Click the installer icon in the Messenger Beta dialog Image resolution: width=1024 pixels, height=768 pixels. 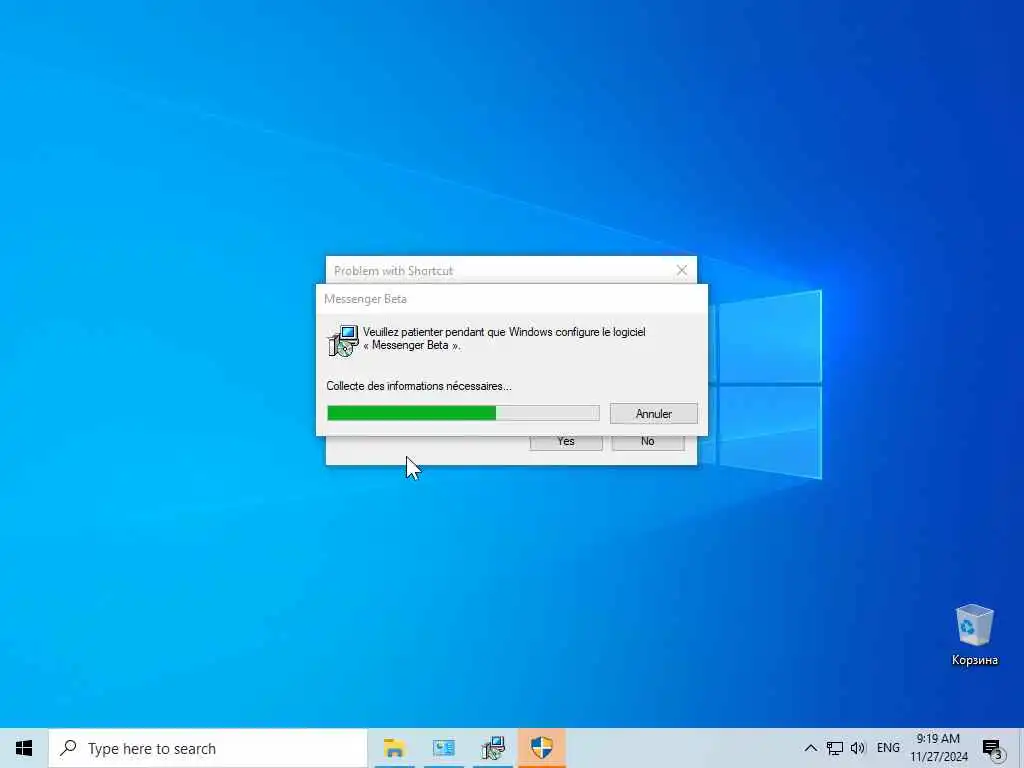(x=344, y=340)
